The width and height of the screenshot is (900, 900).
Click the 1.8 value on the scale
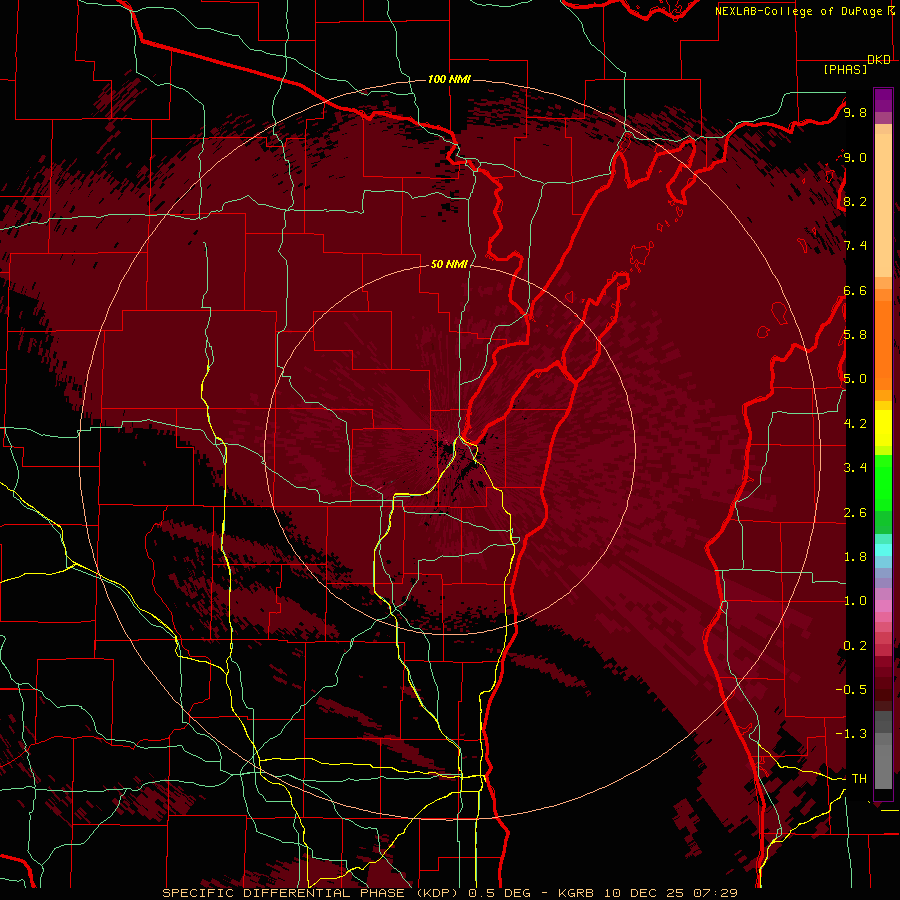point(855,557)
